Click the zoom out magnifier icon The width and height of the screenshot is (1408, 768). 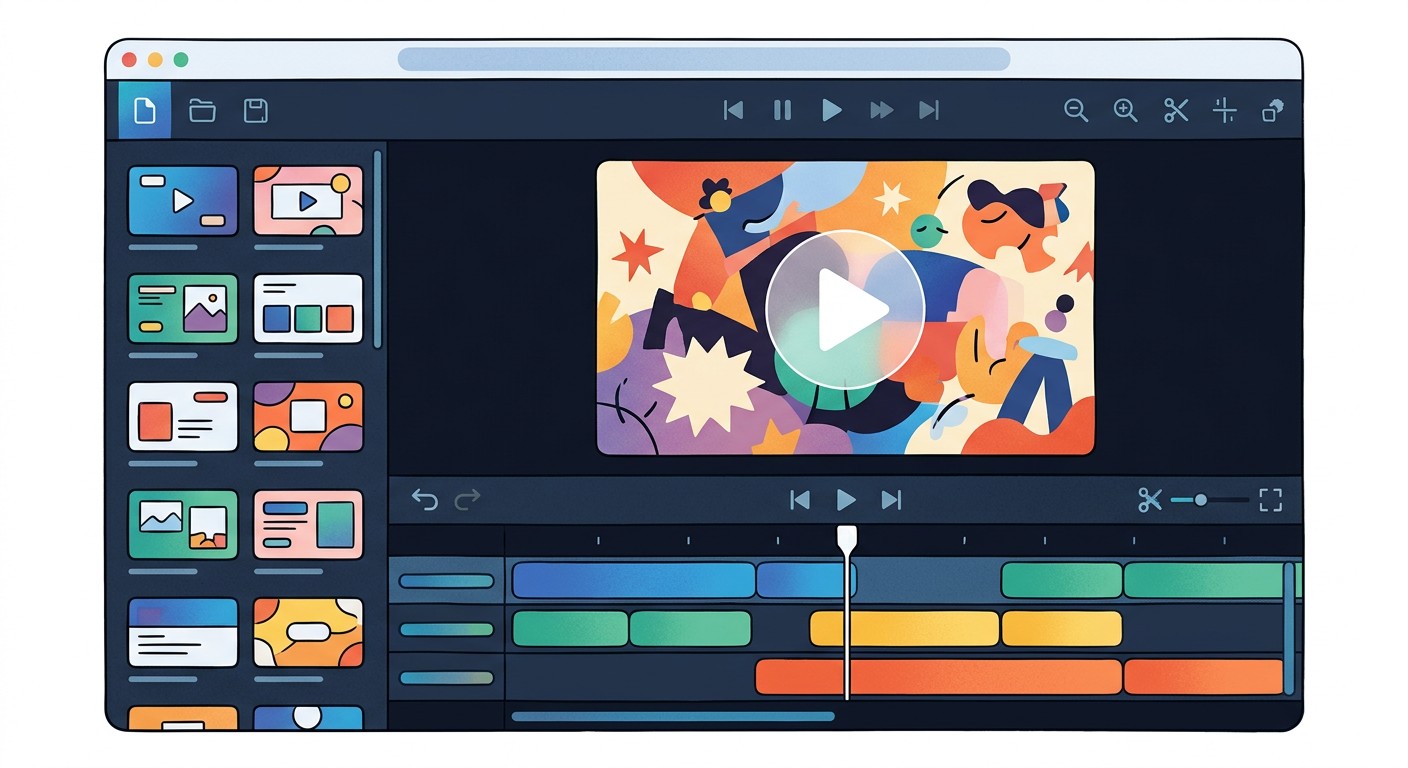coord(1076,111)
